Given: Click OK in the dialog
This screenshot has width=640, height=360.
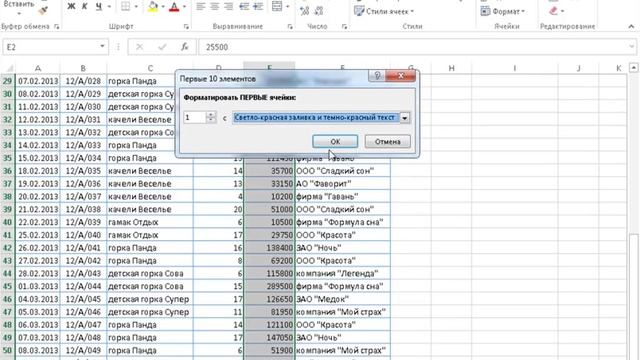Looking at the screenshot, I should tap(335, 141).
